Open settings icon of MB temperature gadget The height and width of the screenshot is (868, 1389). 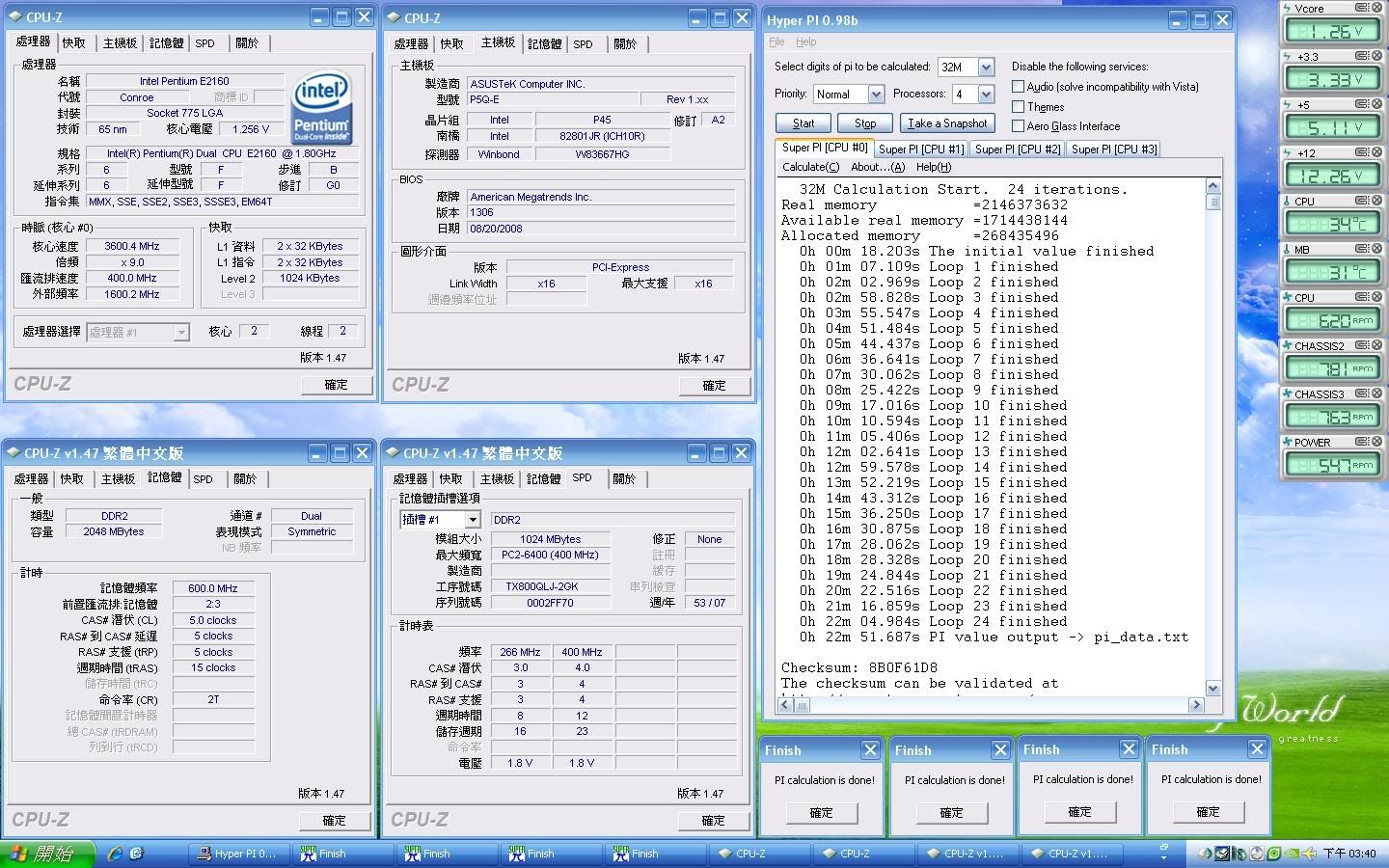1362,249
